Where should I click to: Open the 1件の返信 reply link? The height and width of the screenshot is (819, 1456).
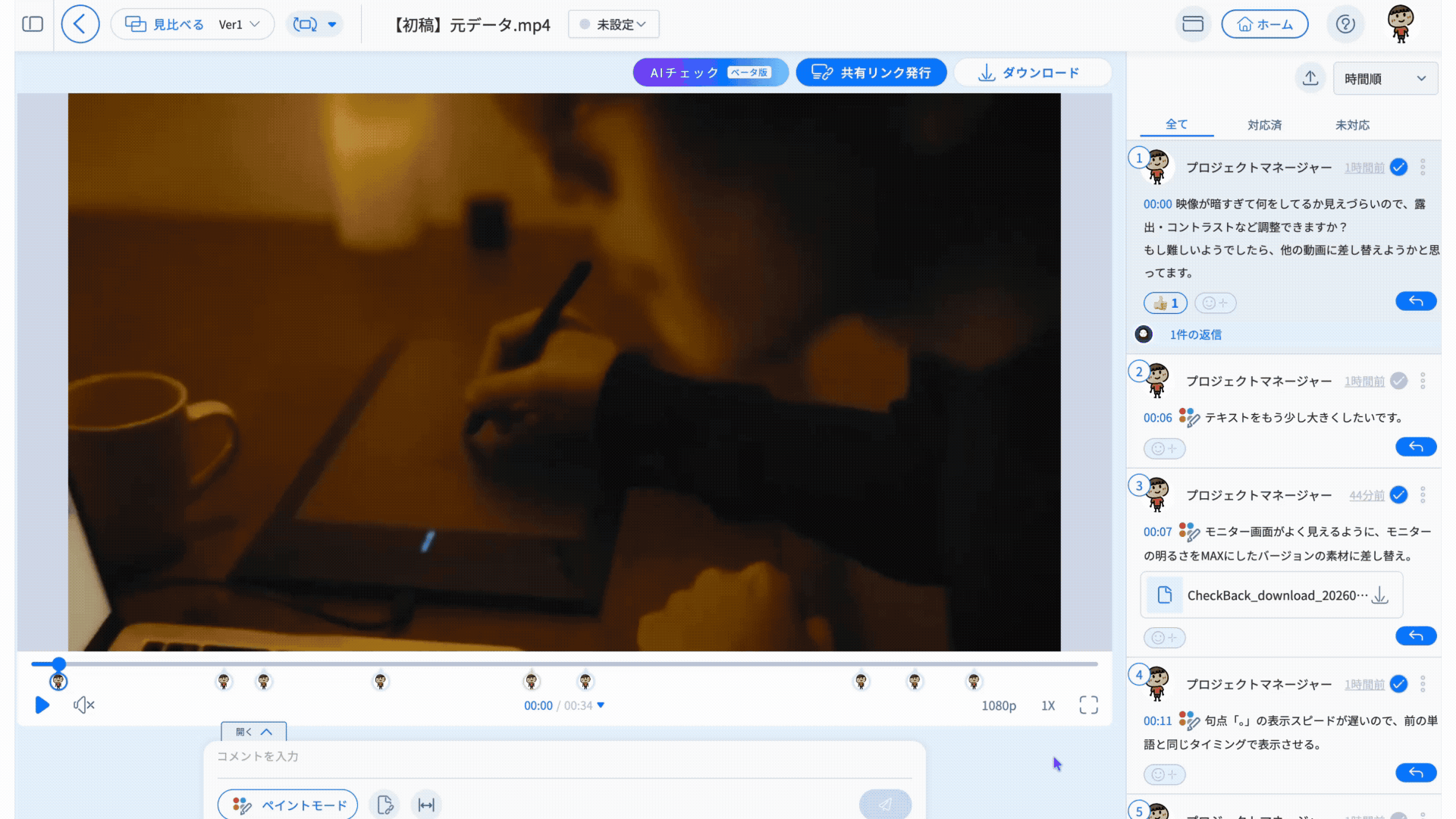tap(1195, 334)
